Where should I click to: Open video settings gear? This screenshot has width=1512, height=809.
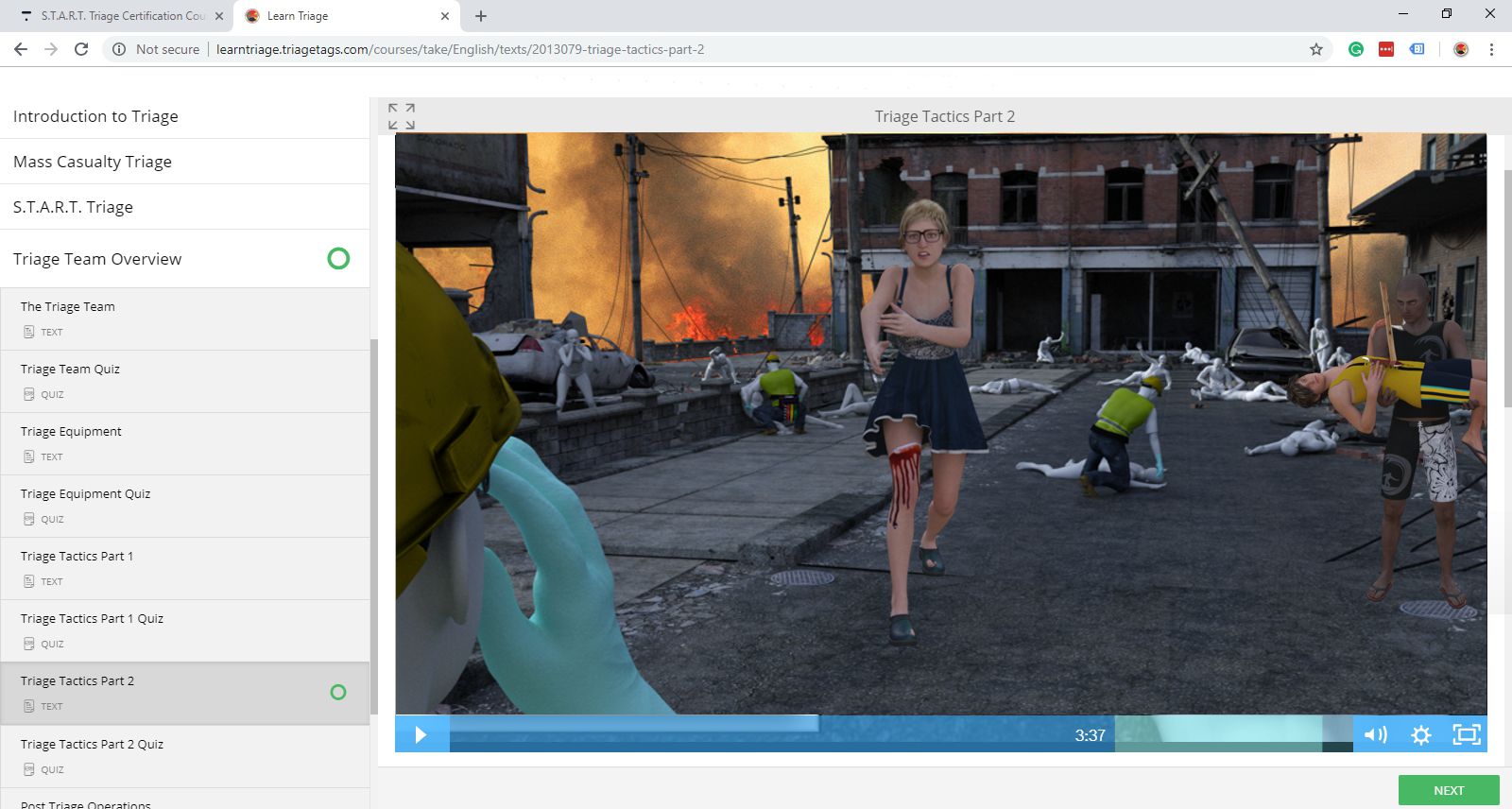(1420, 734)
